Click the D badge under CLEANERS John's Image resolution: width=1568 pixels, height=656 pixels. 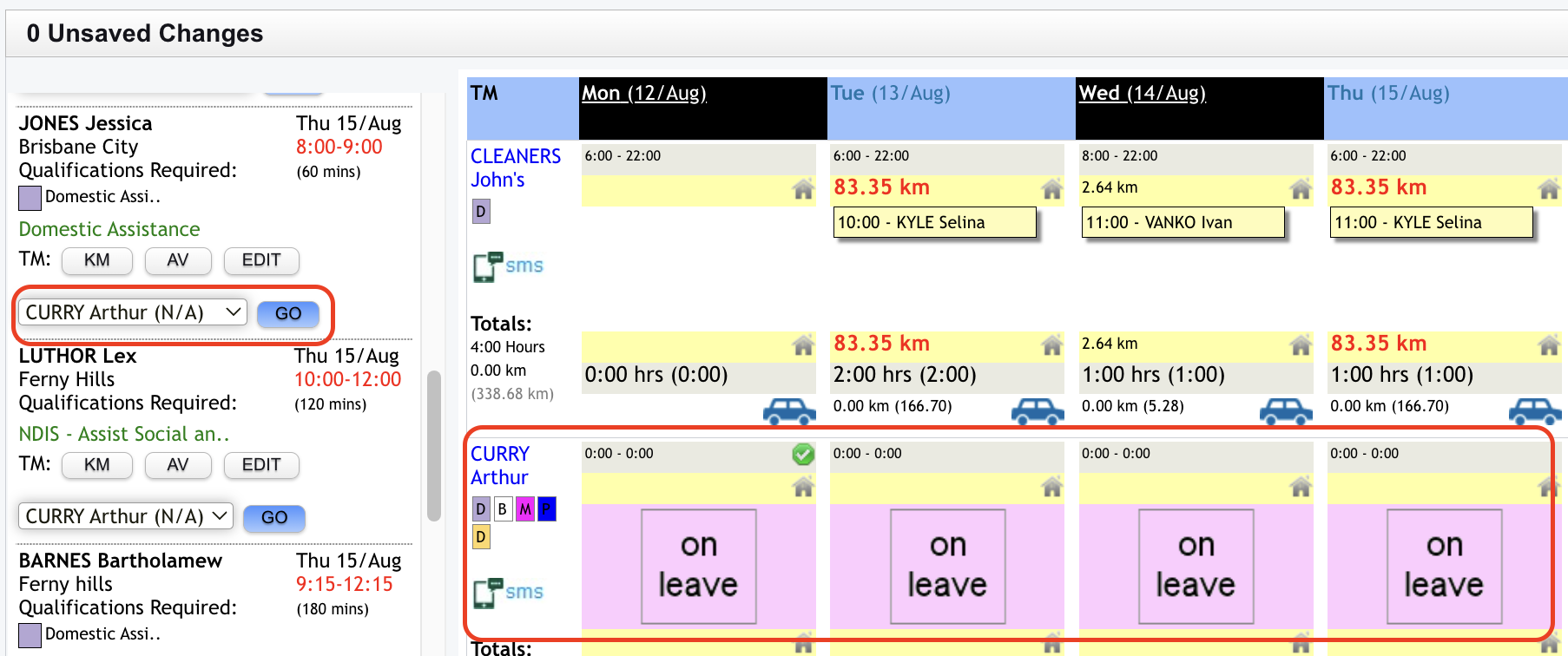[x=481, y=212]
